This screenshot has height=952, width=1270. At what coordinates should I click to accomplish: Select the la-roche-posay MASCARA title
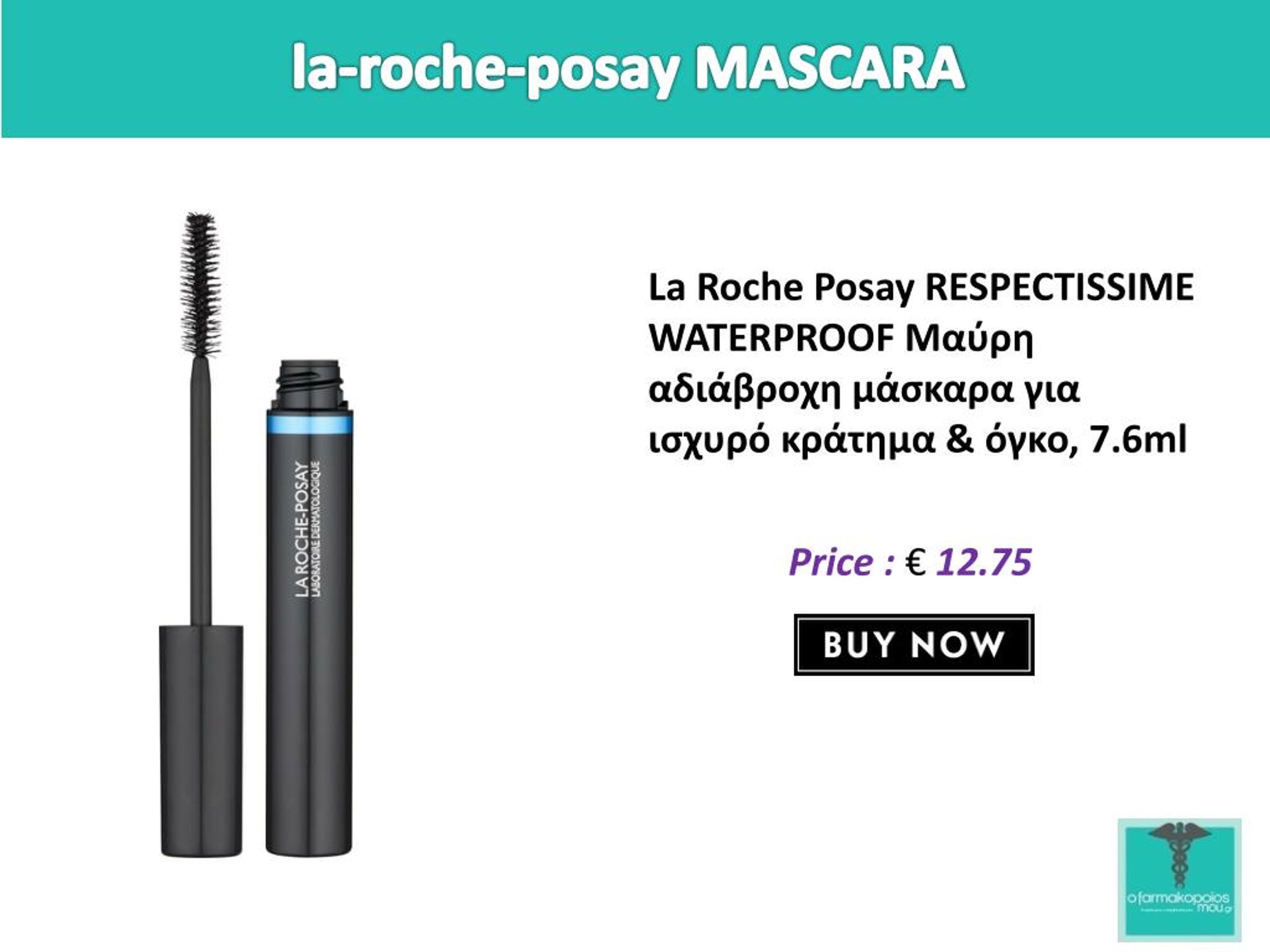click(628, 69)
